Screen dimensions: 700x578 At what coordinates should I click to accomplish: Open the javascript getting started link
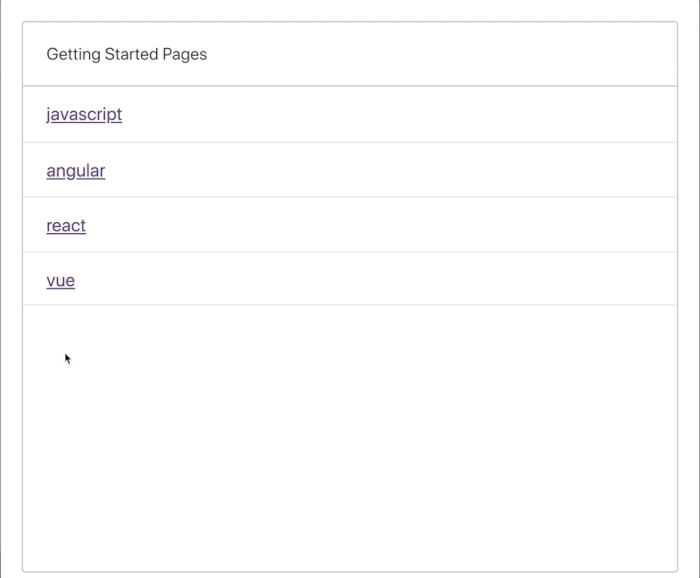[x=84, y=114]
